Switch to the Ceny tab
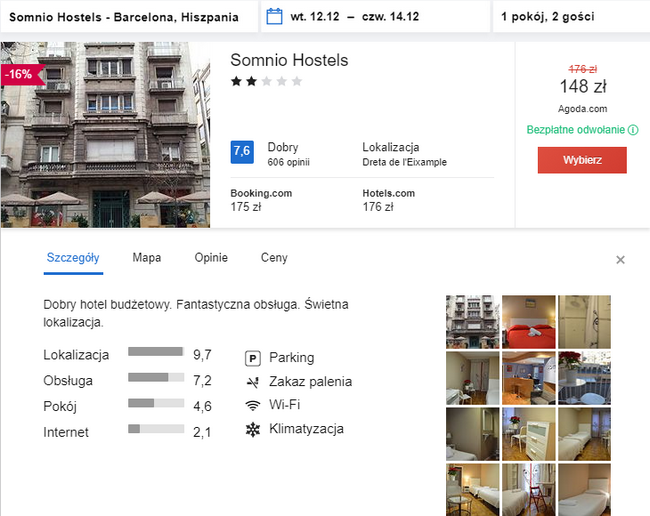Viewport: 650px width, 516px height. 274,258
